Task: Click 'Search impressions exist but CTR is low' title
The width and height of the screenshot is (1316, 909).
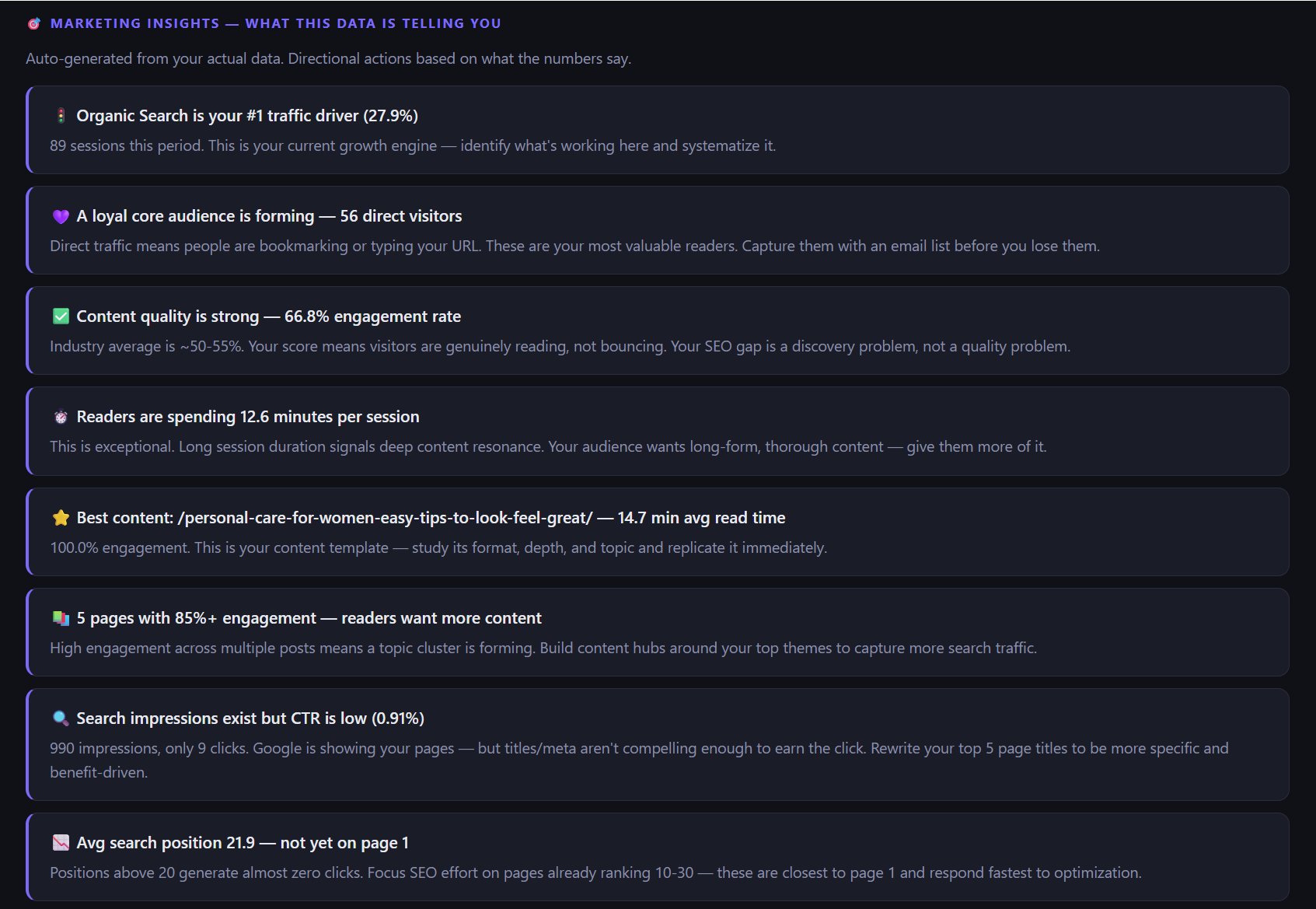Action: pyautogui.click(x=250, y=718)
